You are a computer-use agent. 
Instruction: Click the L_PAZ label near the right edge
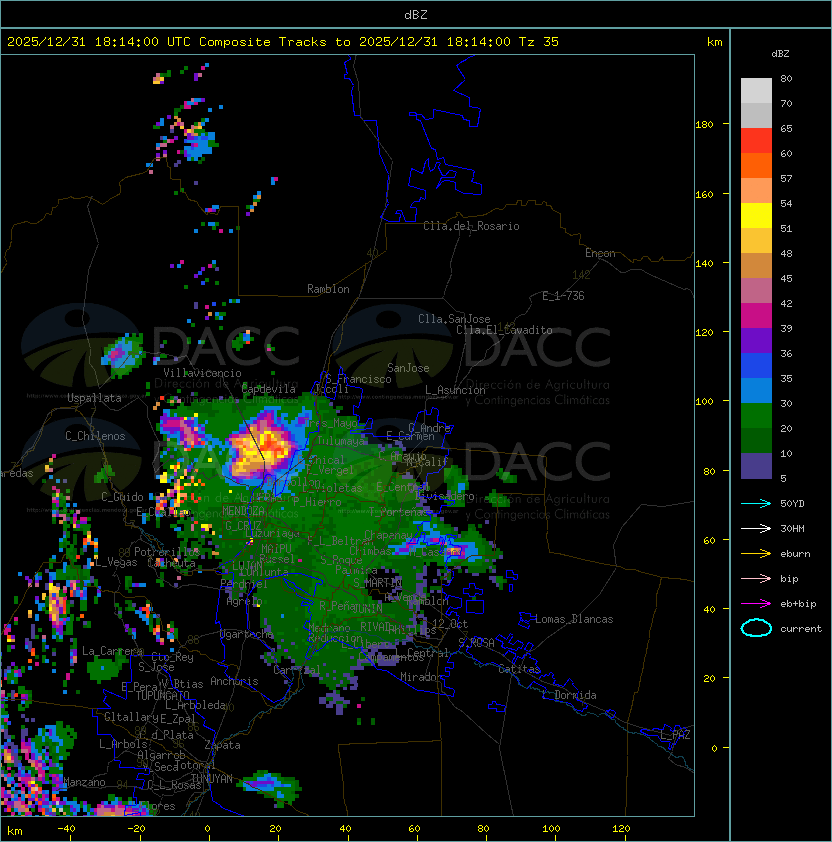[675, 735]
